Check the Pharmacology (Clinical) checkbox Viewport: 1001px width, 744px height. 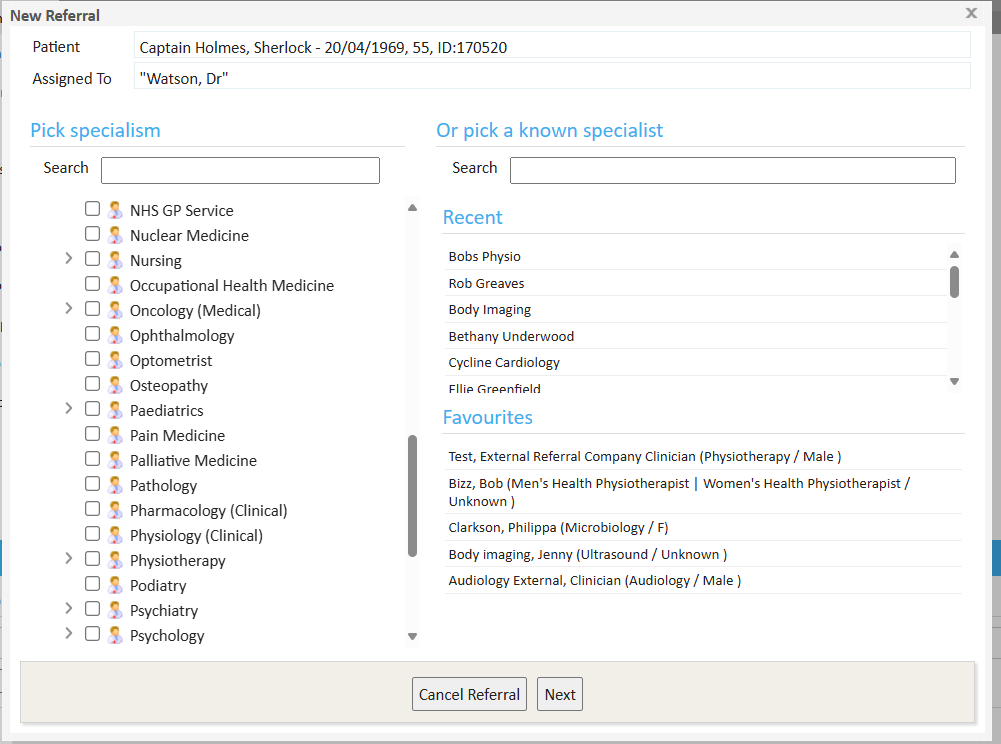pyautogui.click(x=92, y=509)
